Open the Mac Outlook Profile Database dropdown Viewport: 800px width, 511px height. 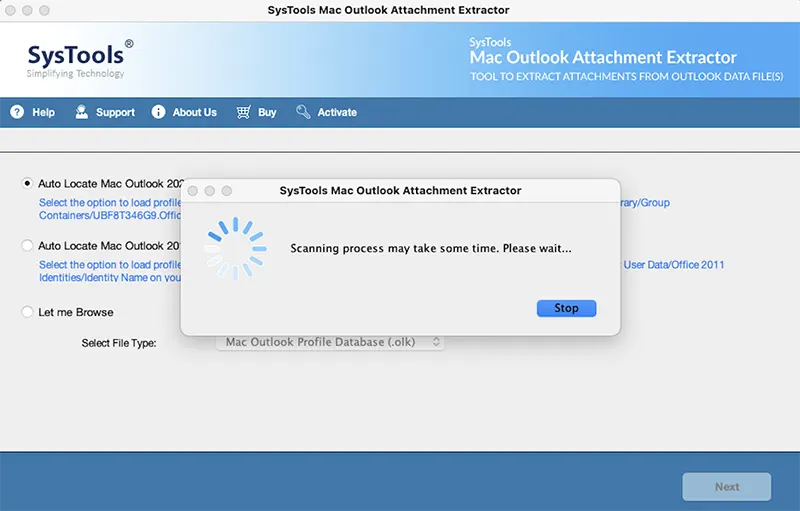click(x=330, y=342)
